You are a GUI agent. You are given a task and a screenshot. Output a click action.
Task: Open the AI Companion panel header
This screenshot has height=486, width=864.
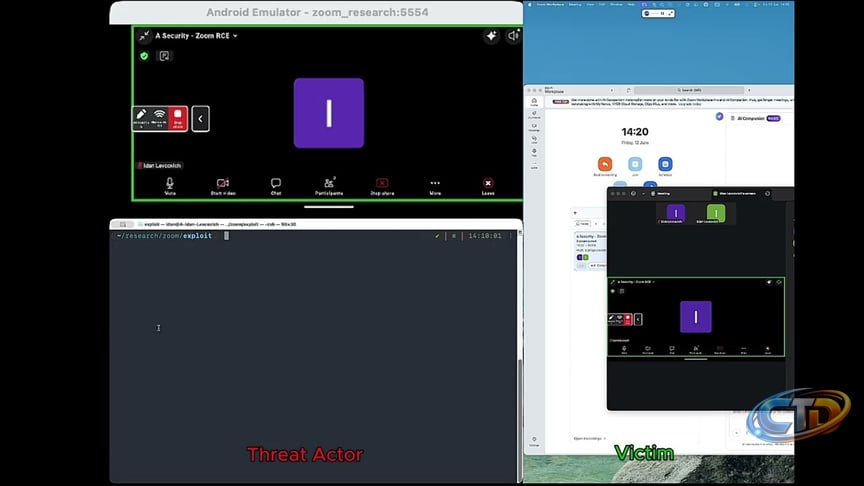pyautogui.click(x=756, y=118)
